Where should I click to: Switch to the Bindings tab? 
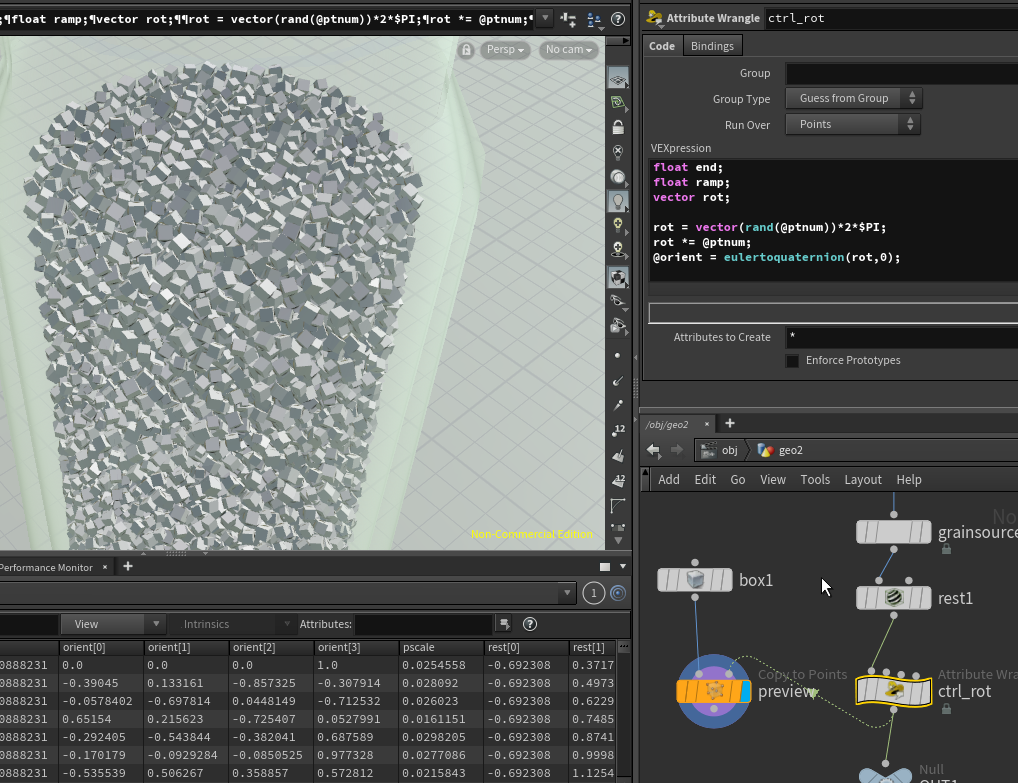click(x=712, y=46)
